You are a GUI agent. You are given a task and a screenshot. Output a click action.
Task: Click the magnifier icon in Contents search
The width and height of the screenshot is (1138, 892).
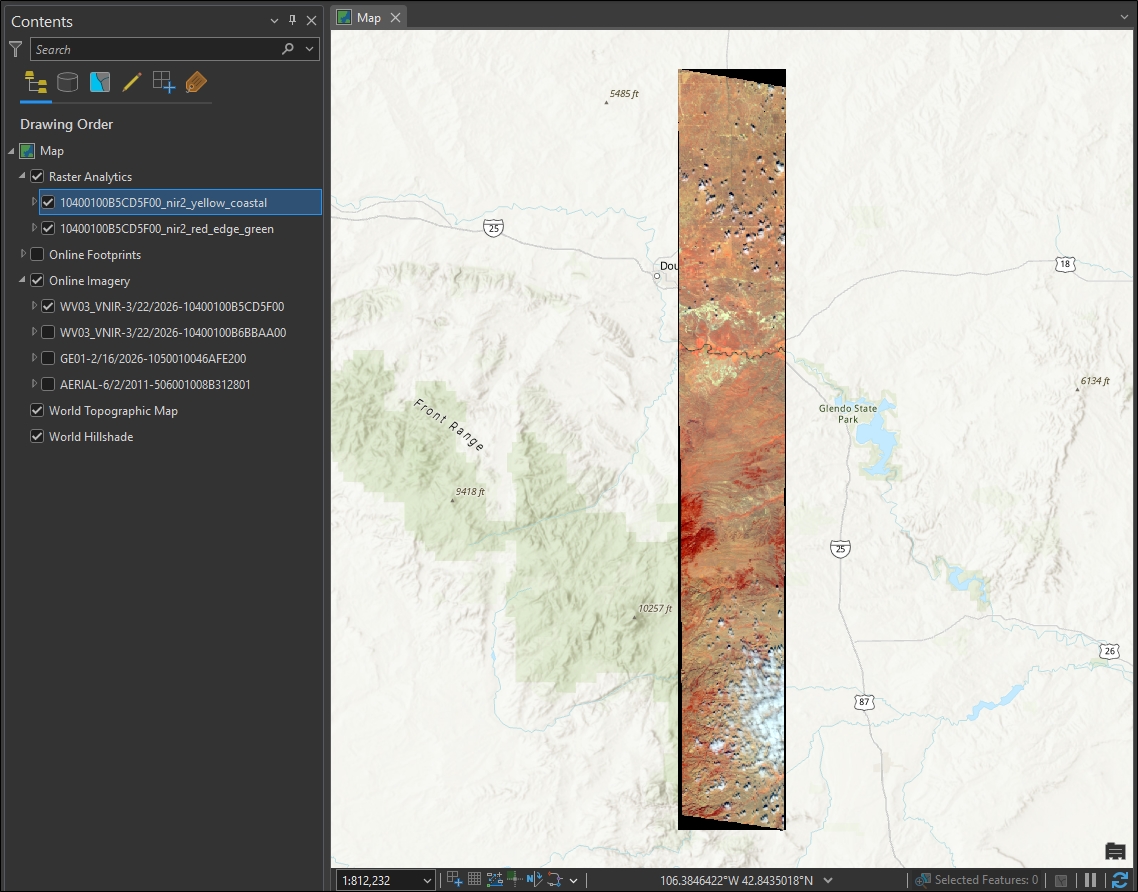pyautogui.click(x=288, y=49)
